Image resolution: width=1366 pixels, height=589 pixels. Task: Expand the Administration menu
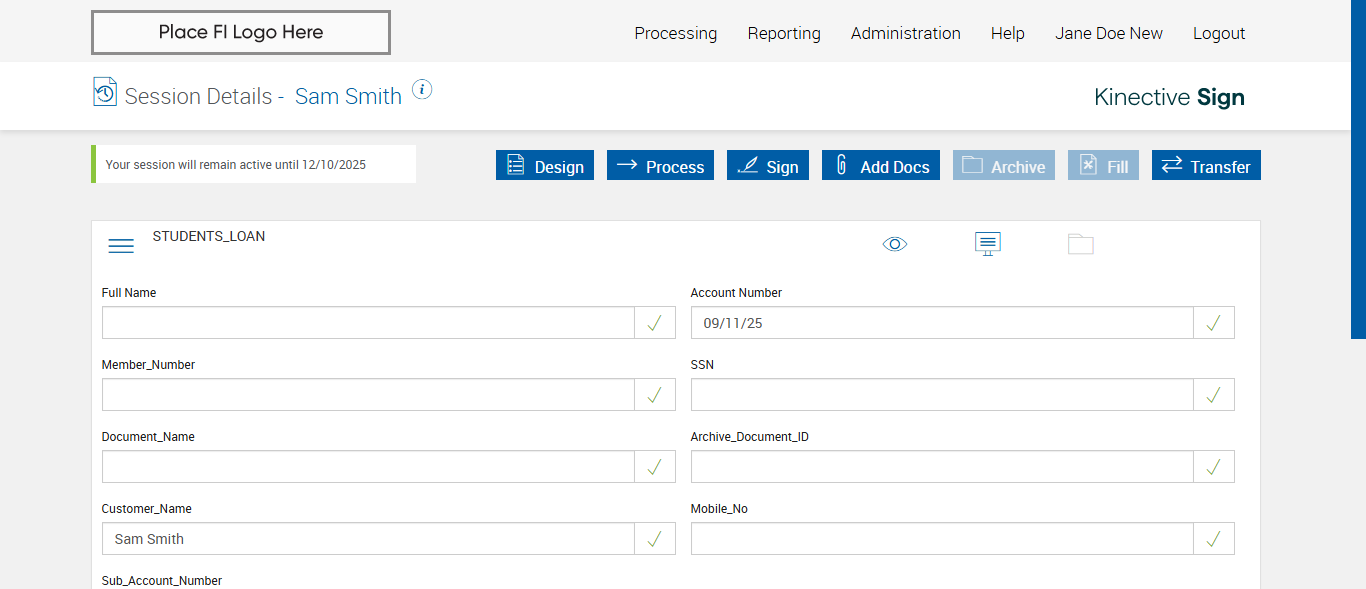pos(906,33)
